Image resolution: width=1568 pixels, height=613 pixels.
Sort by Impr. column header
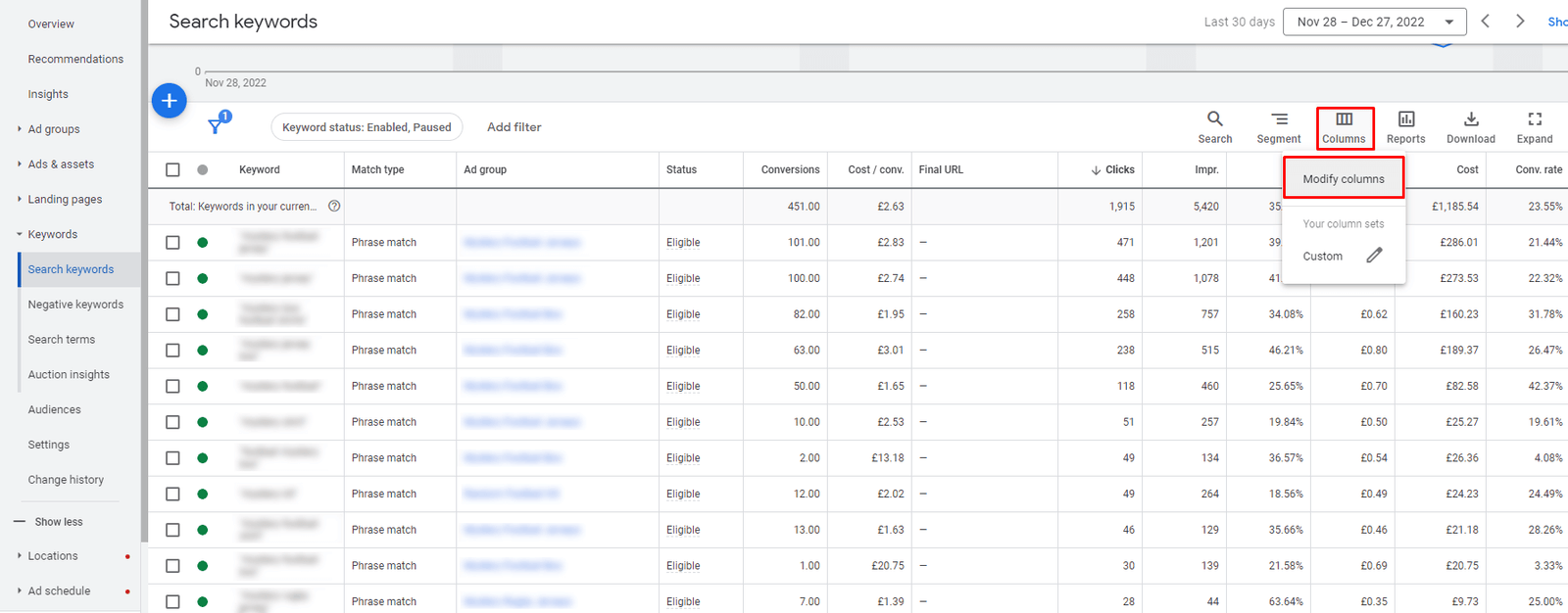coord(1206,170)
